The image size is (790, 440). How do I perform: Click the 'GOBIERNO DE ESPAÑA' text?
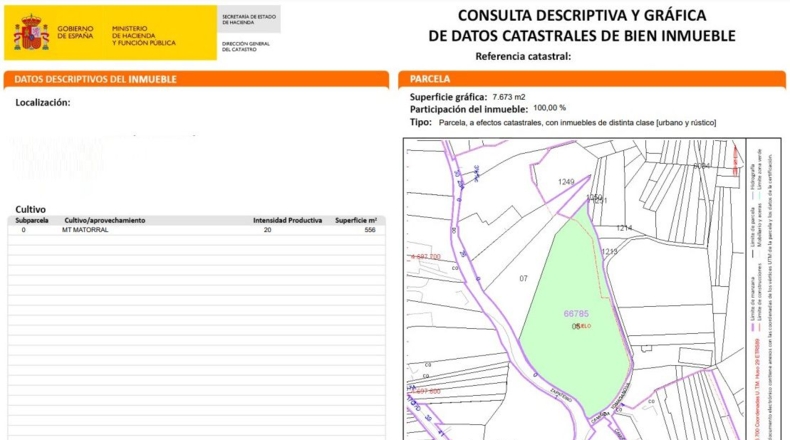coord(75,33)
